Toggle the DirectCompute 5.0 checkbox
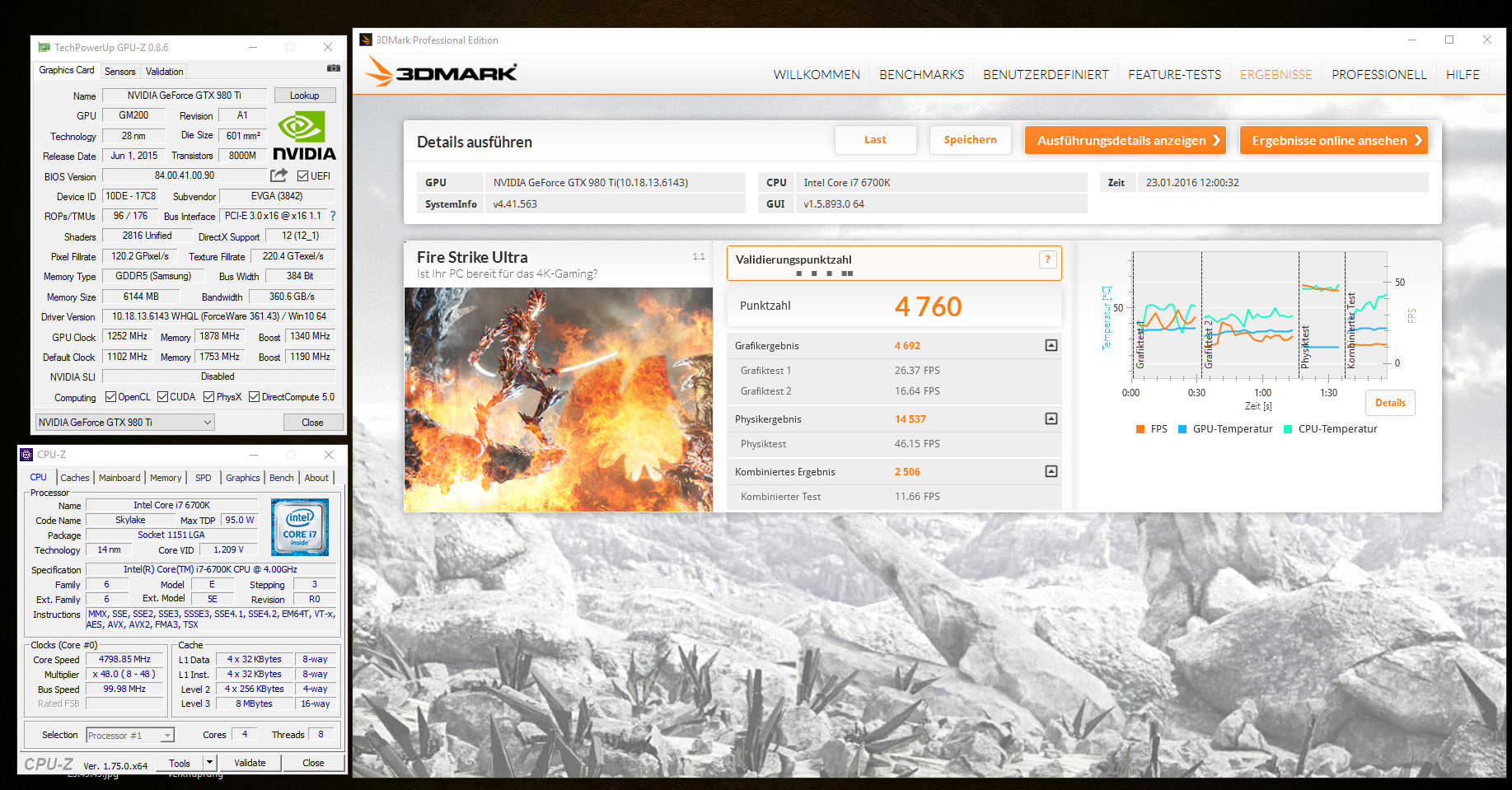This screenshot has width=1512, height=790. (255, 397)
